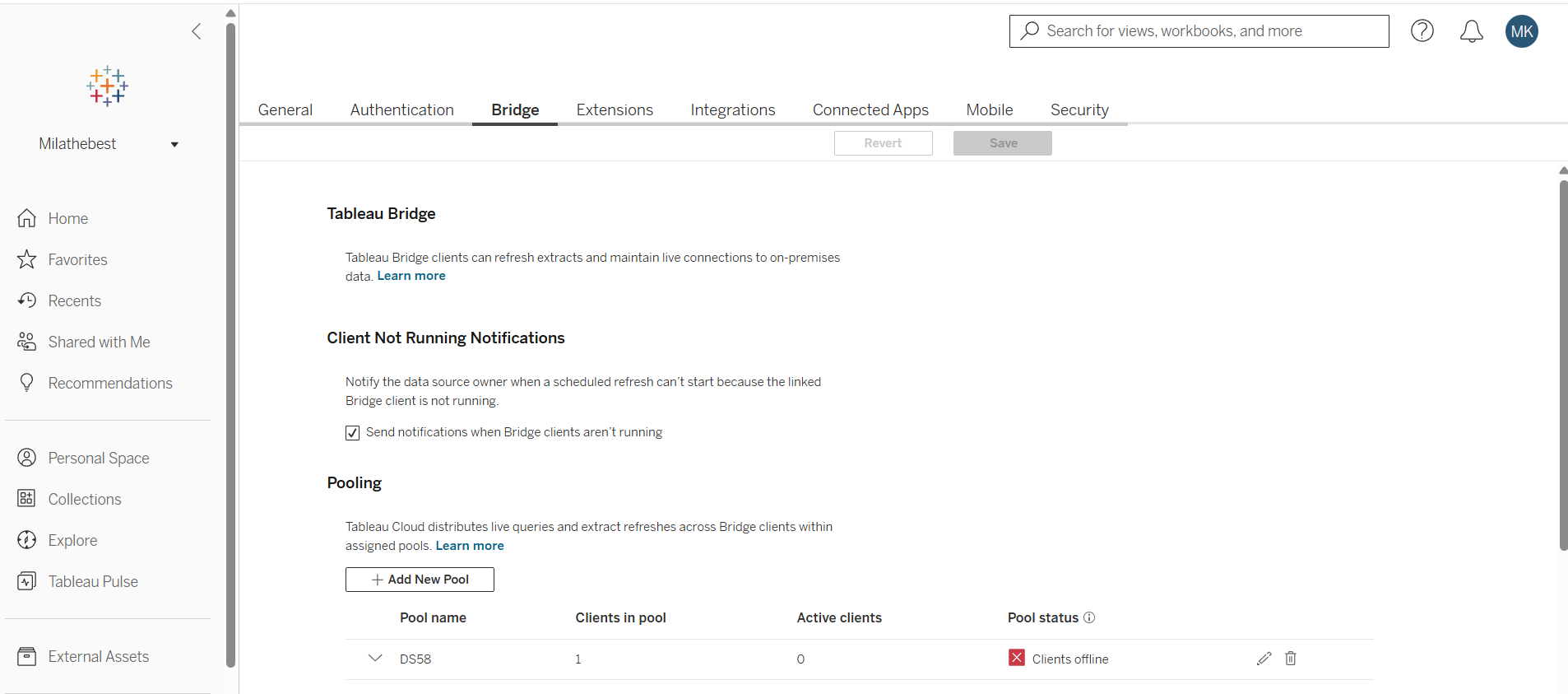The width and height of the screenshot is (1568, 694).
Task: Delete the DS58 pool with trash icon
Action: click(x=1291, y=659)
